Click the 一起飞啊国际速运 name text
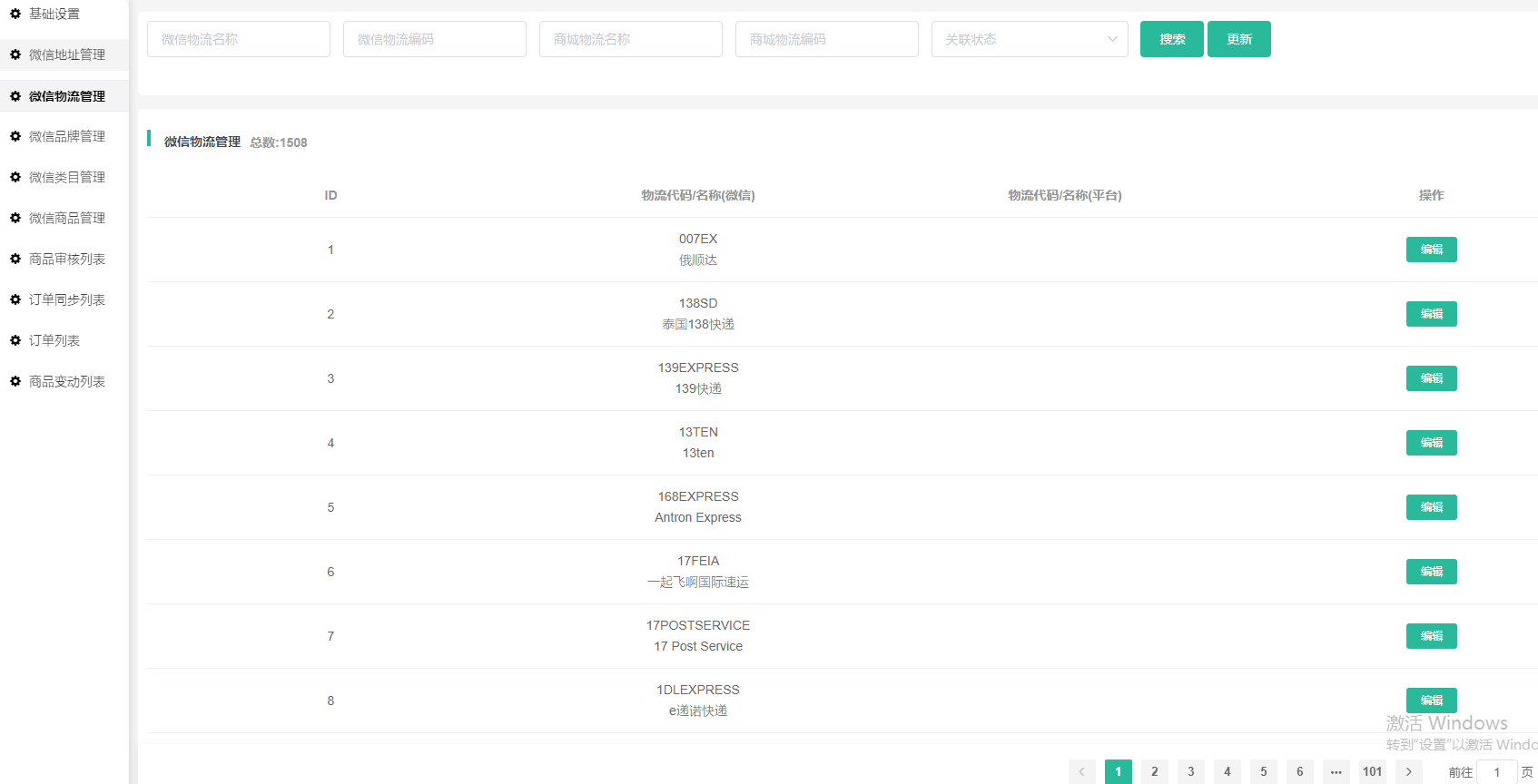 pyautogui.click(x=698, y=582)
